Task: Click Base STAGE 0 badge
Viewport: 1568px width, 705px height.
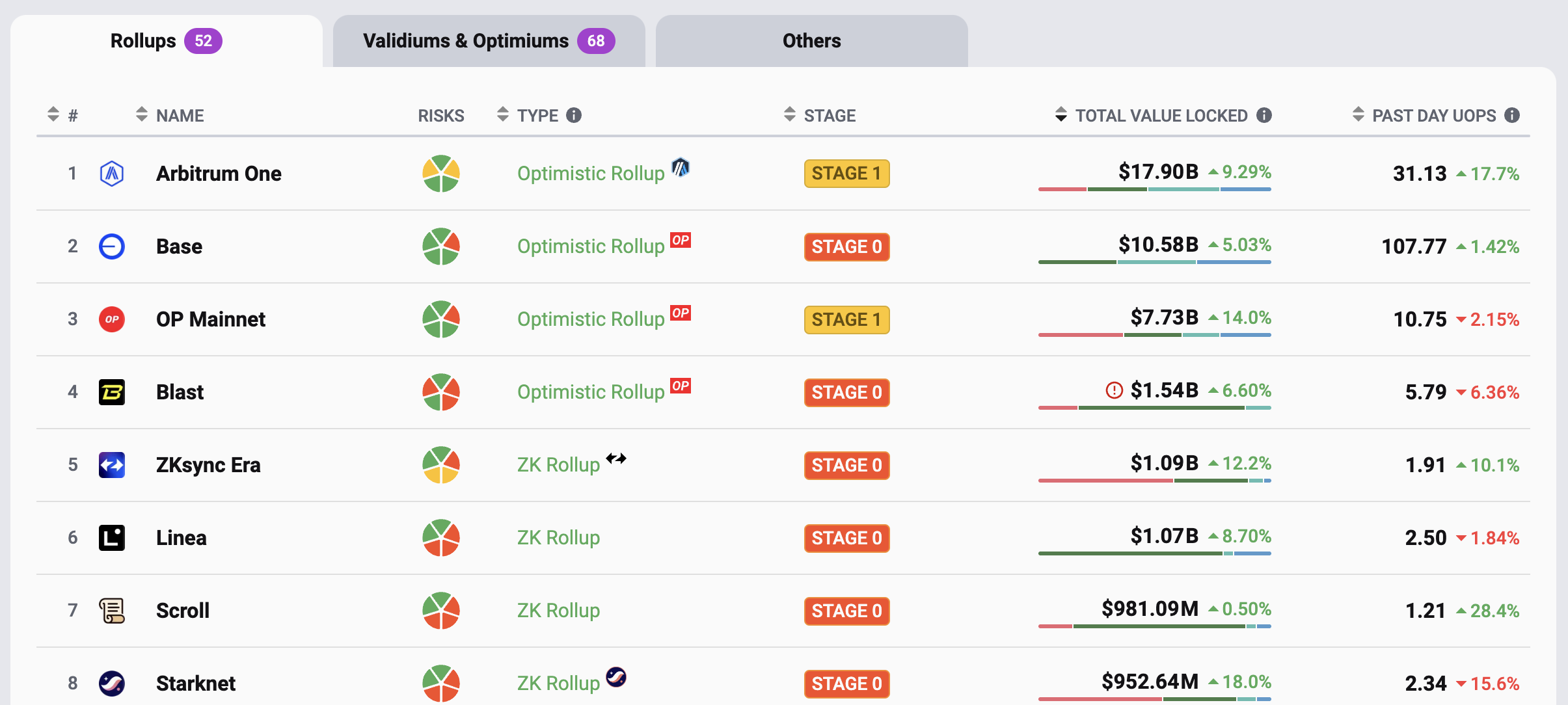Action: (x=847, y=246)
